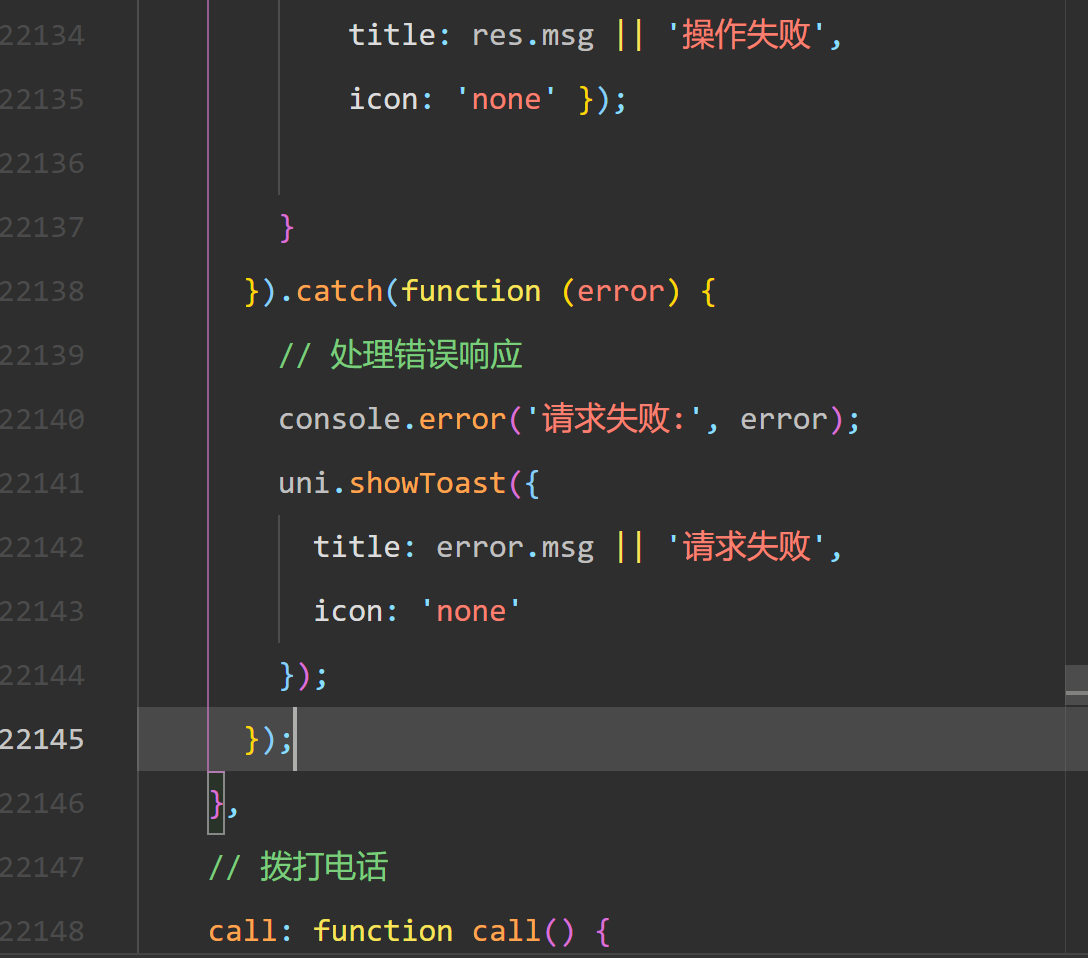Click the console.error call
The width and height of the screenshot is (1088, 958).
coord(392,420)
